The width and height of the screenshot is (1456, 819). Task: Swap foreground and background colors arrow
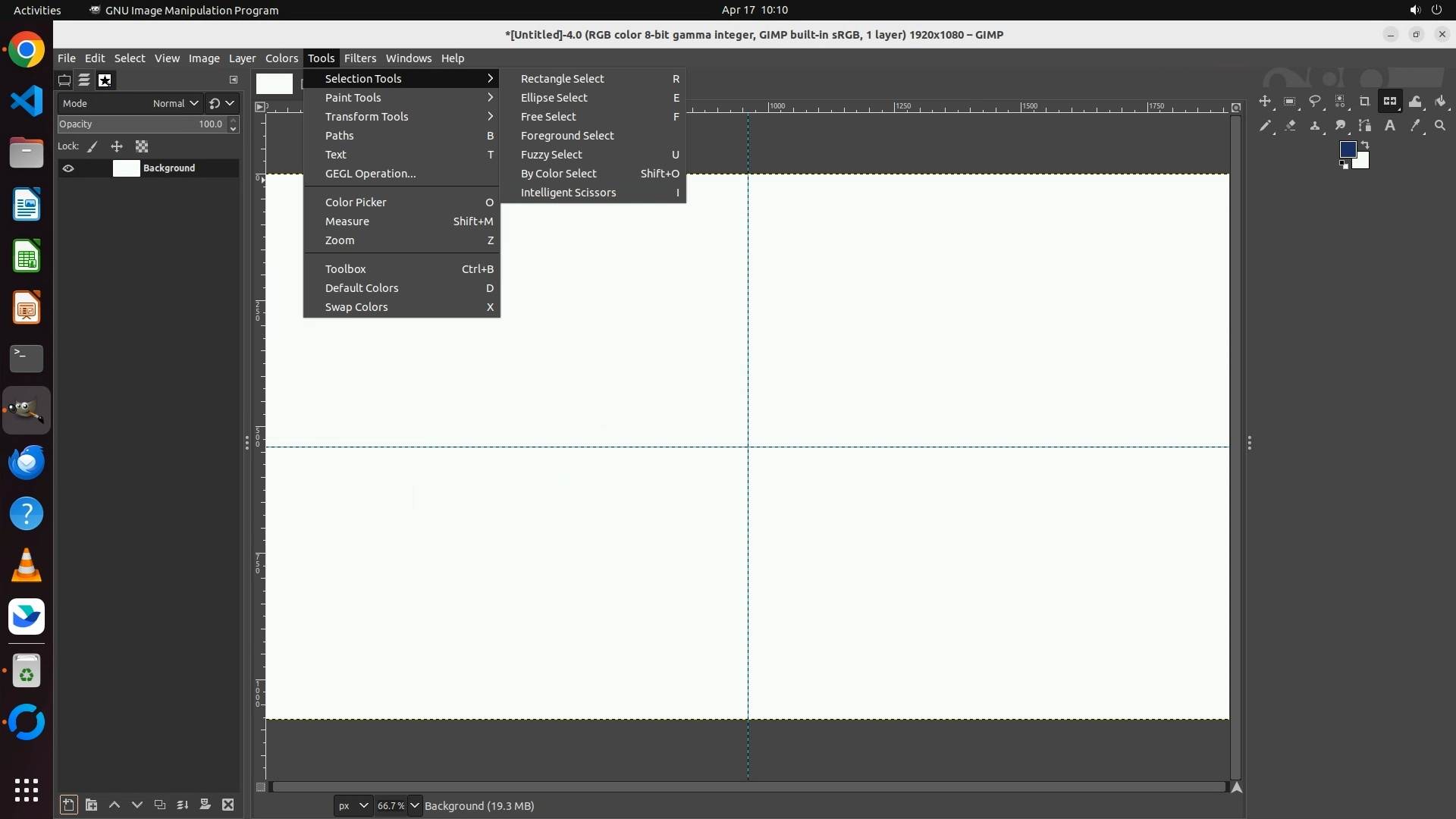tap(1365, 144)
